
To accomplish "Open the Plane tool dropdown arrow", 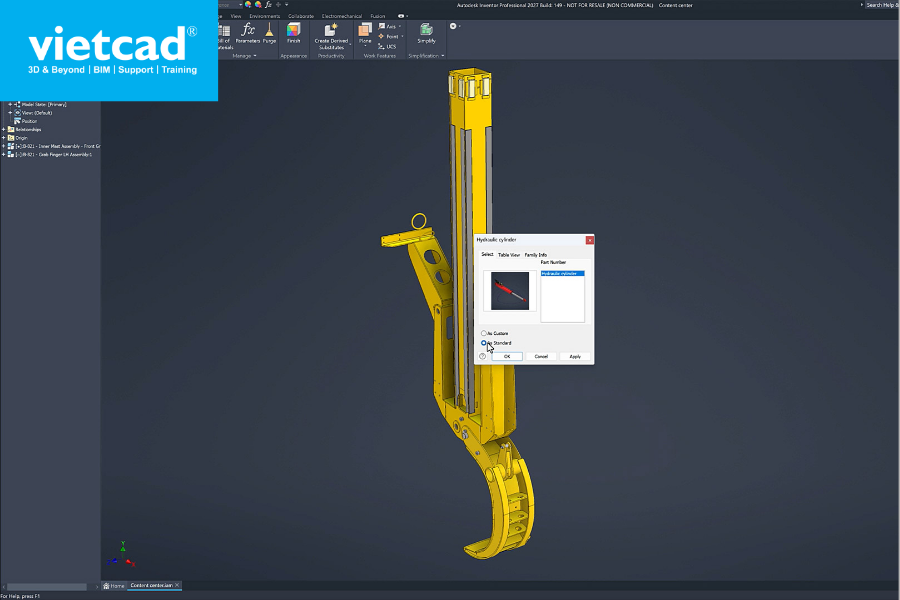I will [x=365, y=46].
